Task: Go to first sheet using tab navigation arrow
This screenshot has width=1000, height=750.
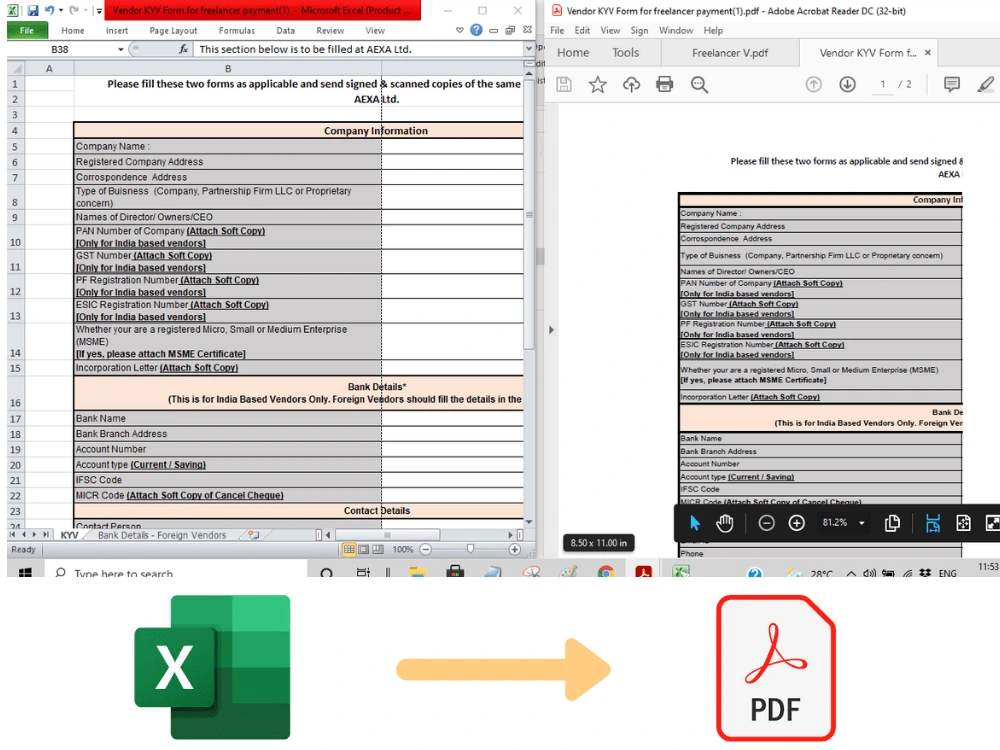Action: [12, 534]
